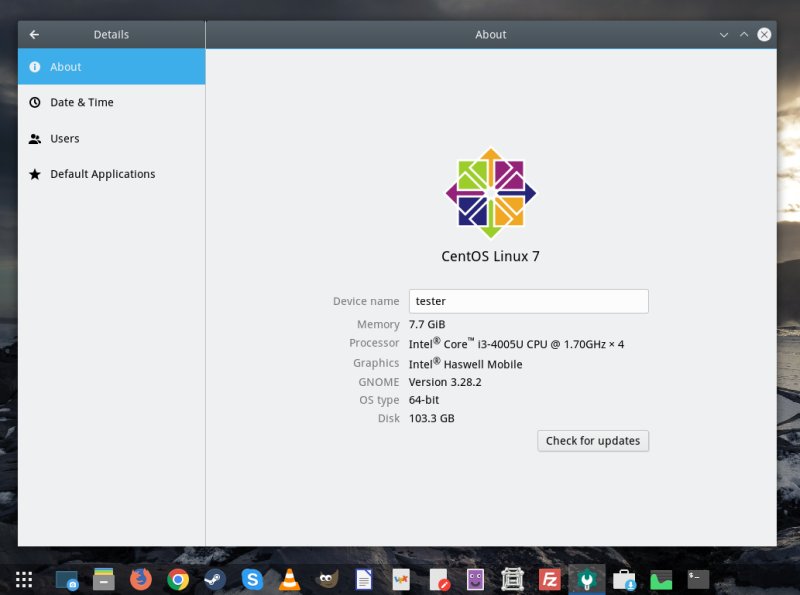Minimize the About window with down chevron
This screenshot has height=595, width=800.
[723, 35]
